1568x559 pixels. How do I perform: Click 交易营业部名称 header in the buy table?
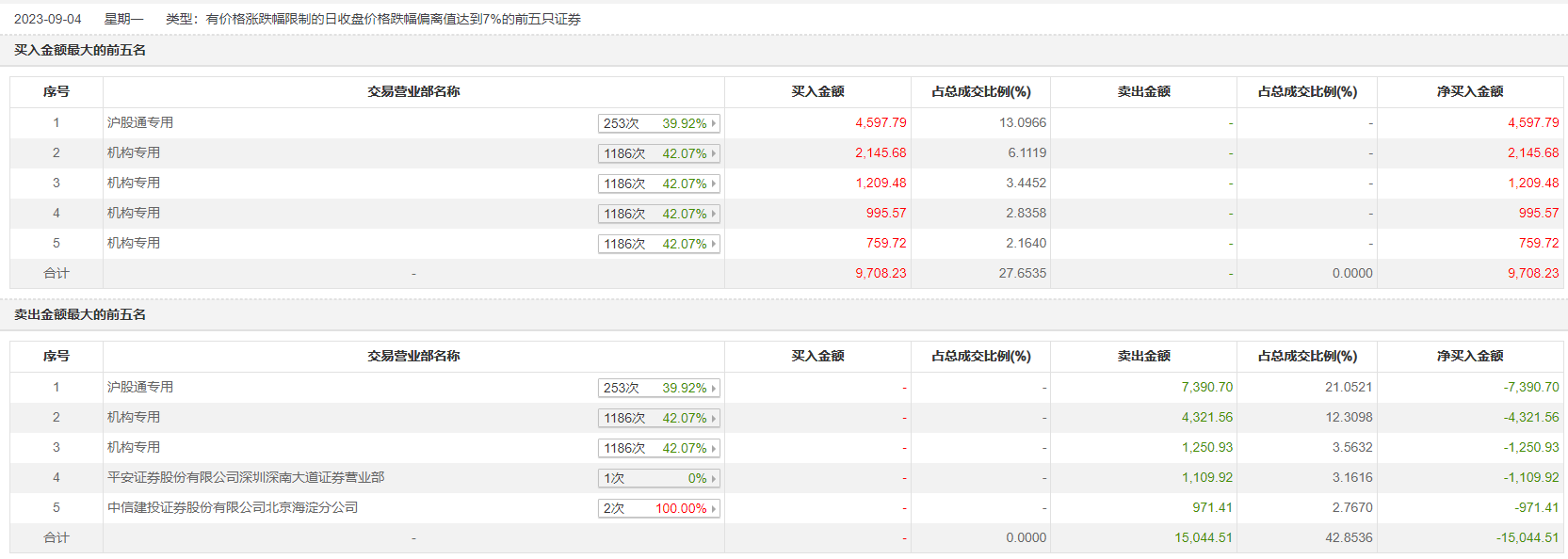coord(413,91)
